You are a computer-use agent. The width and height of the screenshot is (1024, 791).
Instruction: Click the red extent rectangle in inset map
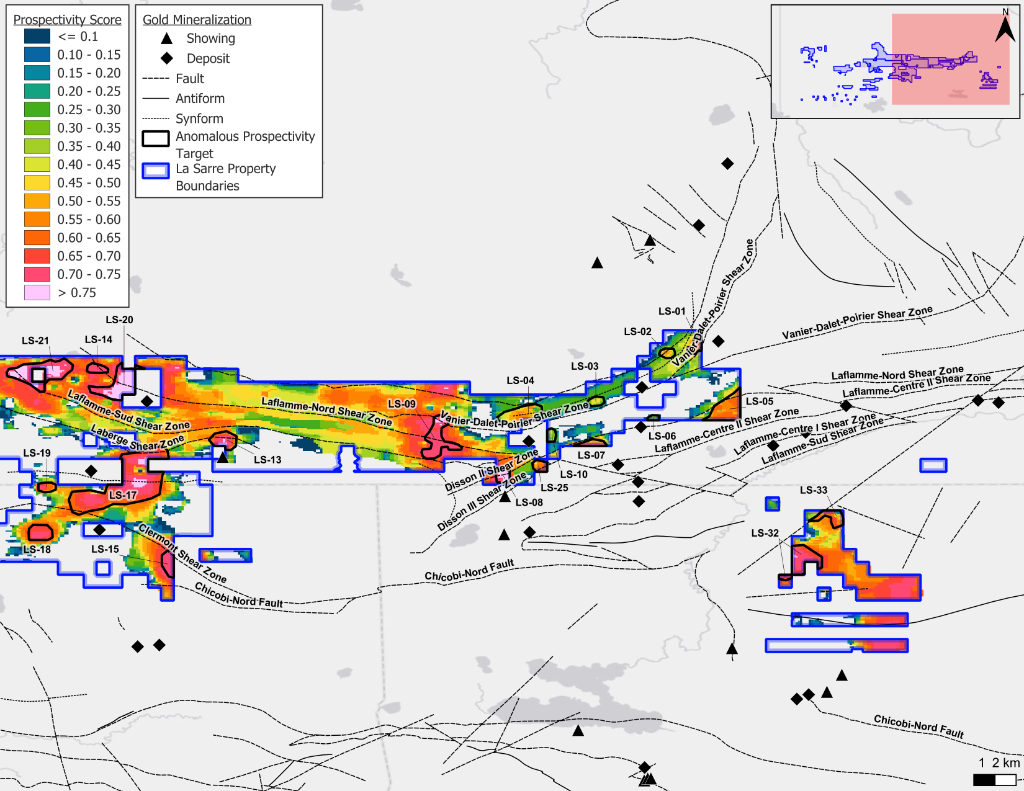[x=951, y=59]
